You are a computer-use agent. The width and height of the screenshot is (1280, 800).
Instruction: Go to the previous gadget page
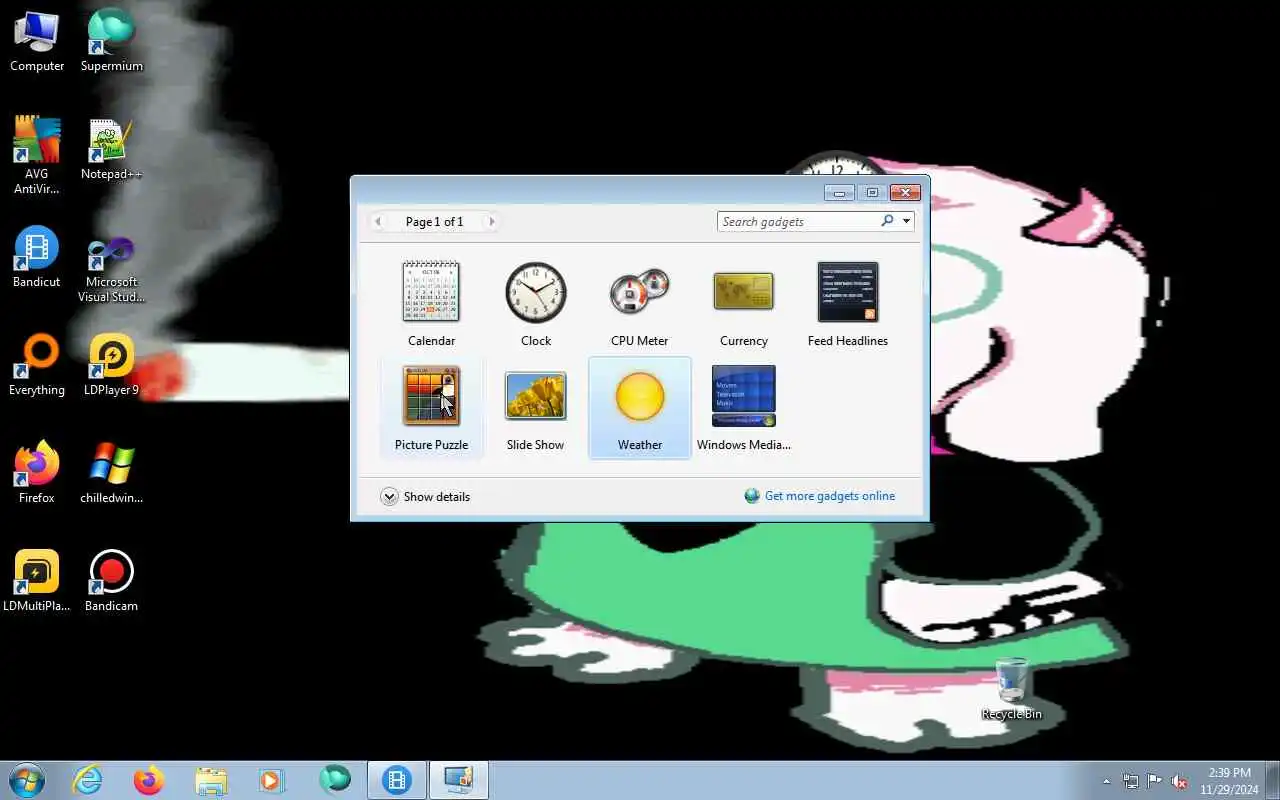click(378, 222)
